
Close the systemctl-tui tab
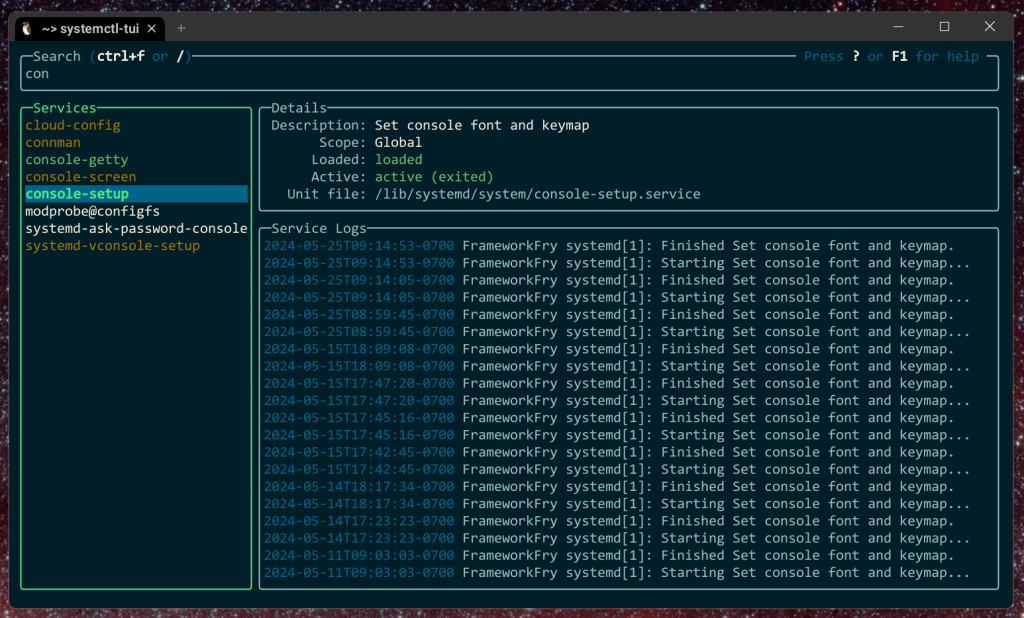point(151,28)
